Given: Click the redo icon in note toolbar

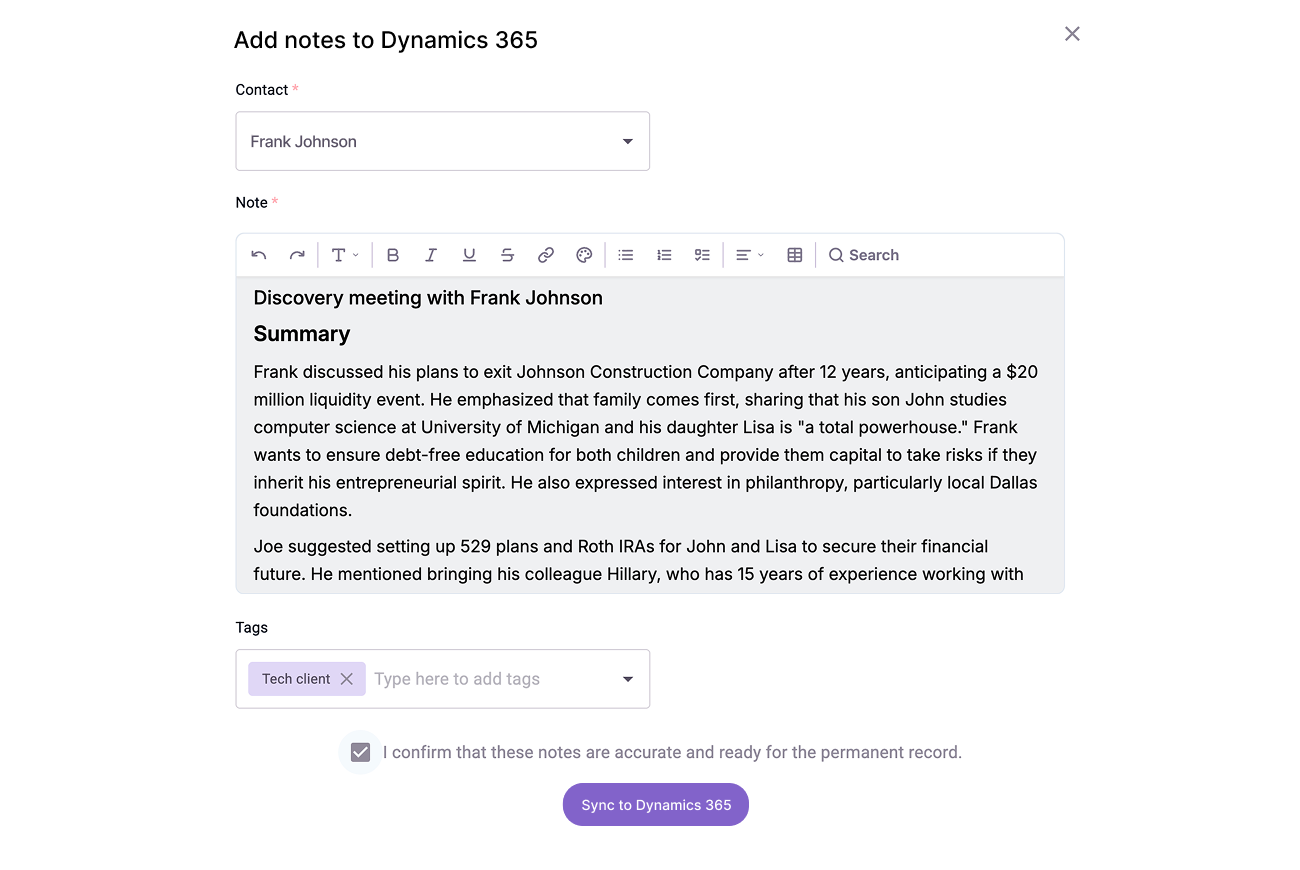Looking at the screenshot, I should coord(297,255).
